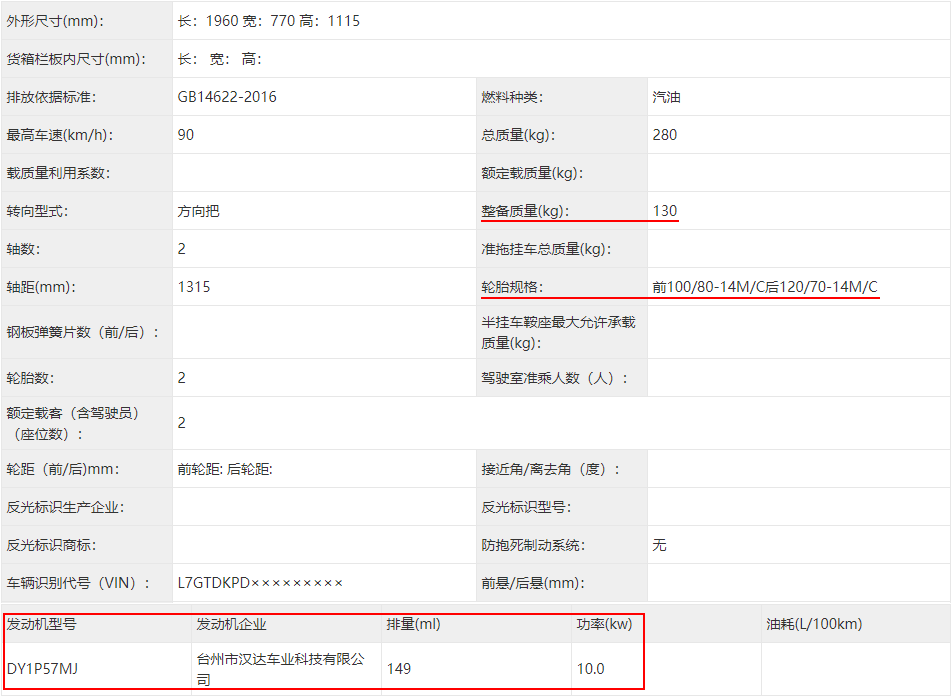The height and width of the screenshot is (697, 952).
Task: Click the 油耗(L/100km) column header
Action: click(814, 624)
